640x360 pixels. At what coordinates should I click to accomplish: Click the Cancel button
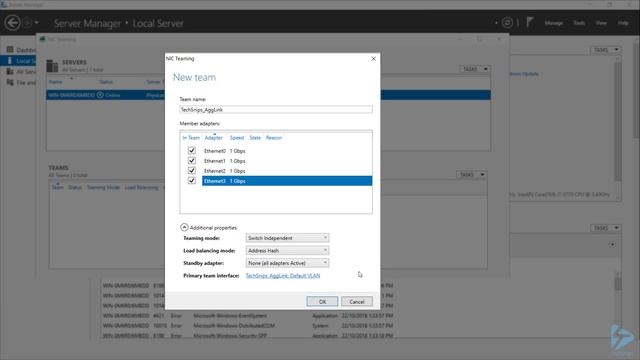coord(357,302)
